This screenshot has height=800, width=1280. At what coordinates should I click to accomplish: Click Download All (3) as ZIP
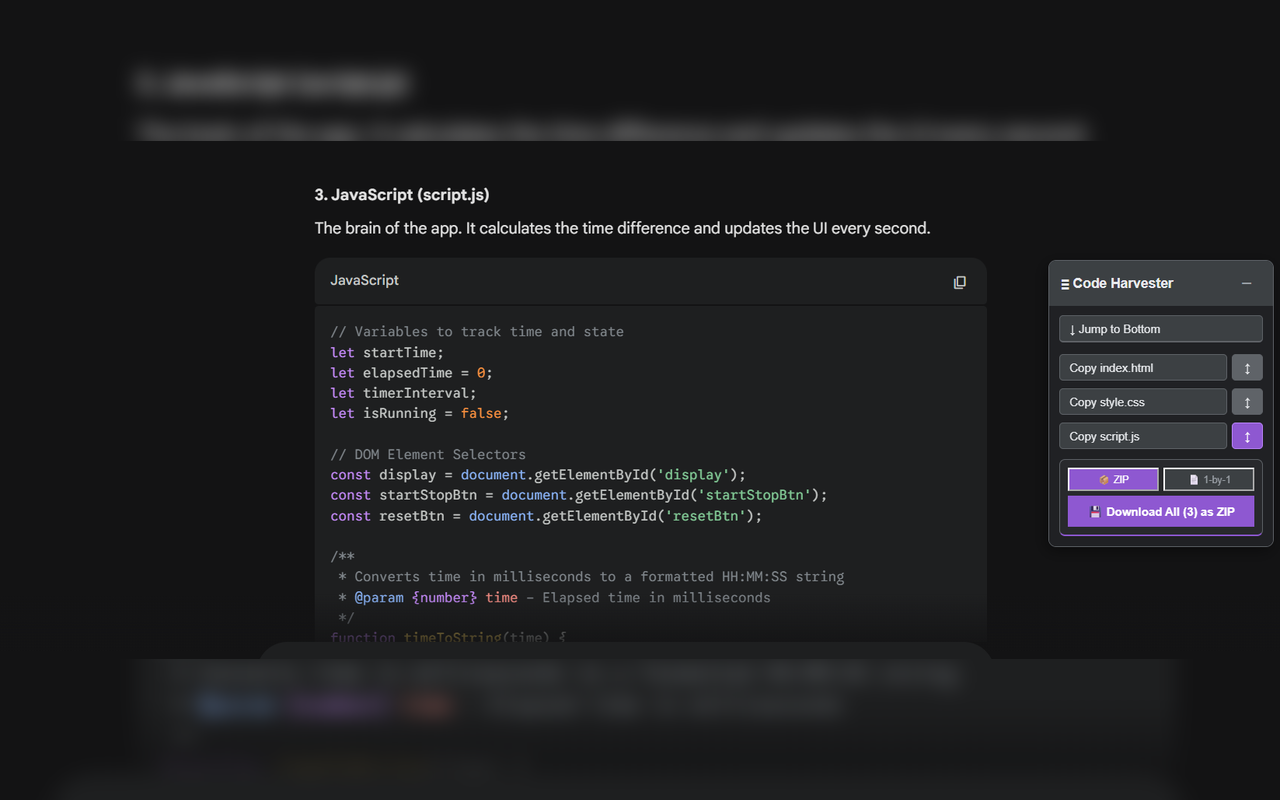pyautogui.click(x=1160, y=511)
